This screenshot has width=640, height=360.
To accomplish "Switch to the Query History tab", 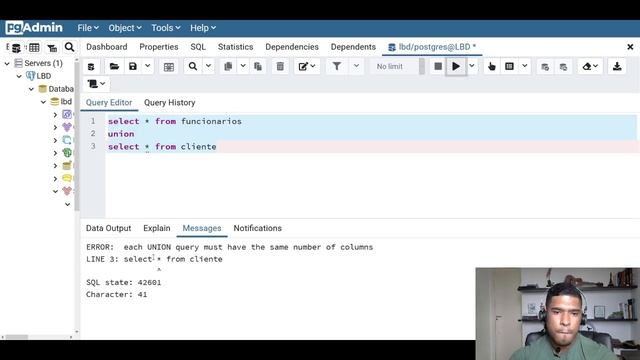I will click(169, 103).
